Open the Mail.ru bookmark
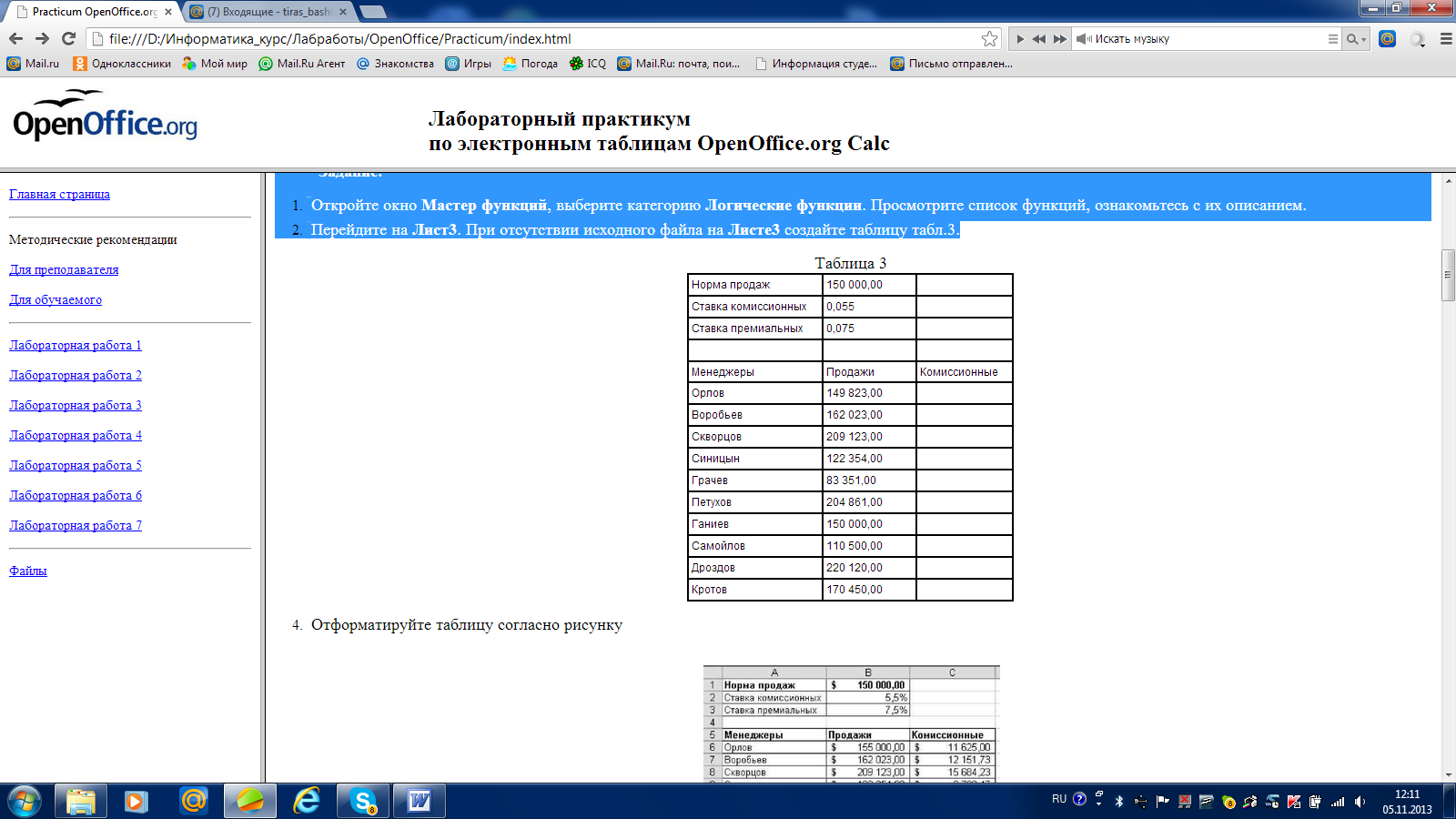The image size is (1456, 819). tap(33, 64)
